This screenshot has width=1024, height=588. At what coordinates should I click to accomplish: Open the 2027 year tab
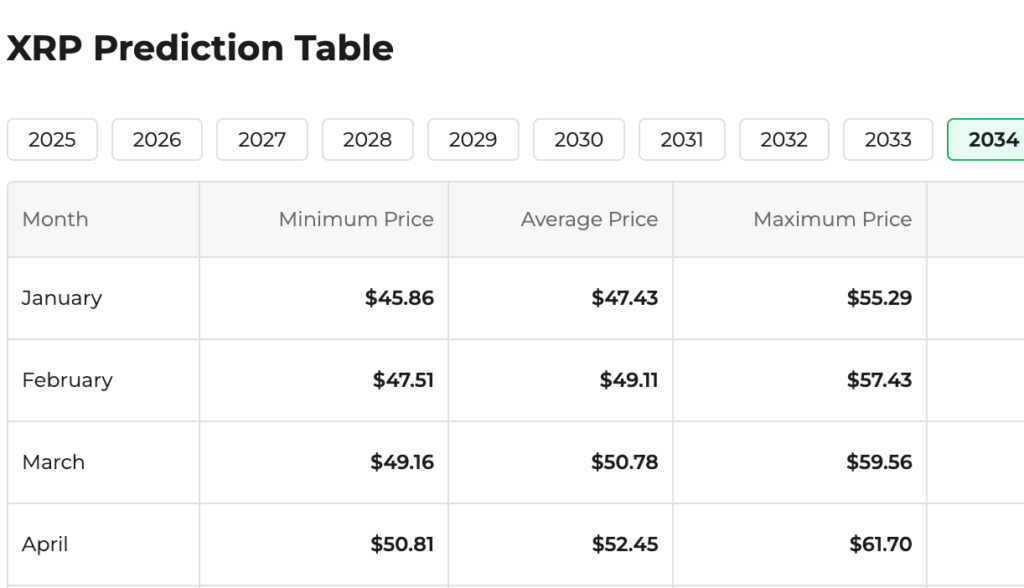point(262,140)
